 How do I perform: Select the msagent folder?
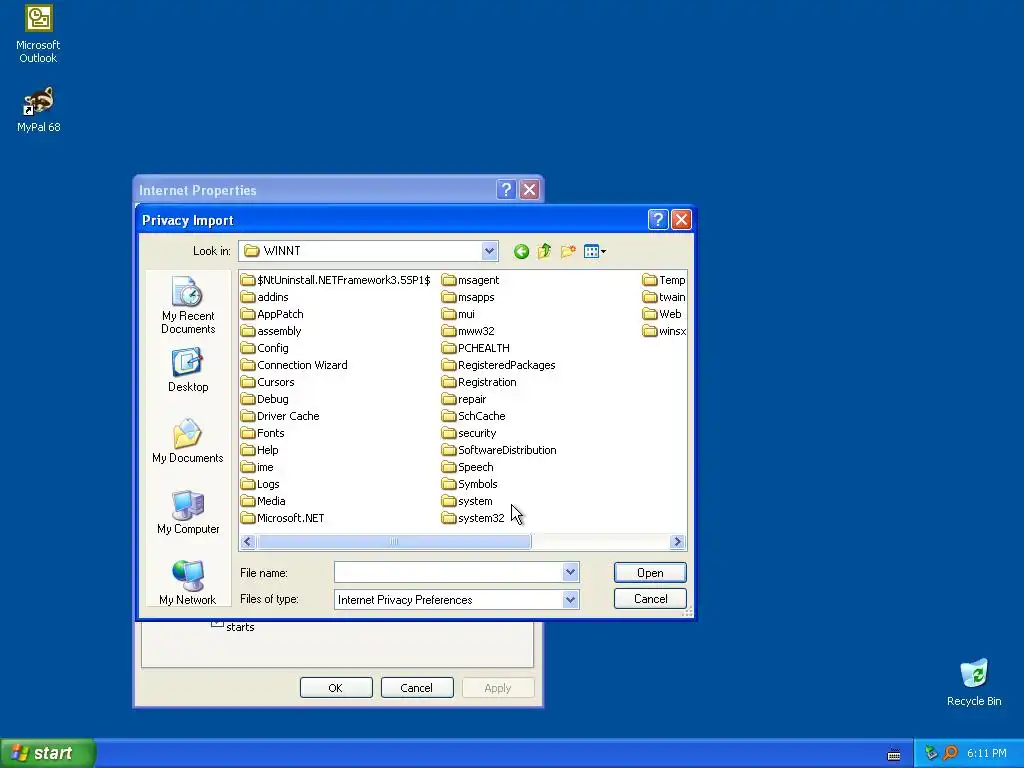(471, 280)
